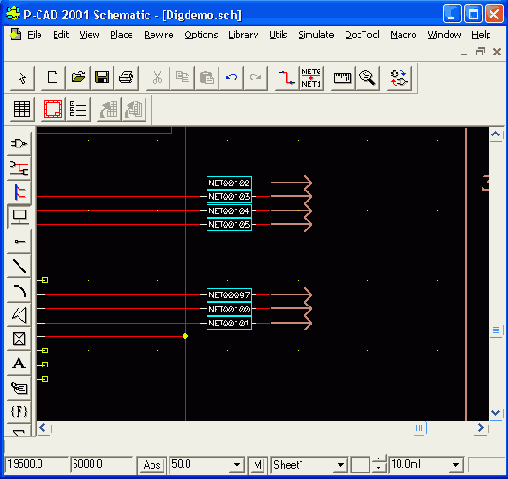
Task: Select the measure ruler tool
Action: click(x=342, y=78)
